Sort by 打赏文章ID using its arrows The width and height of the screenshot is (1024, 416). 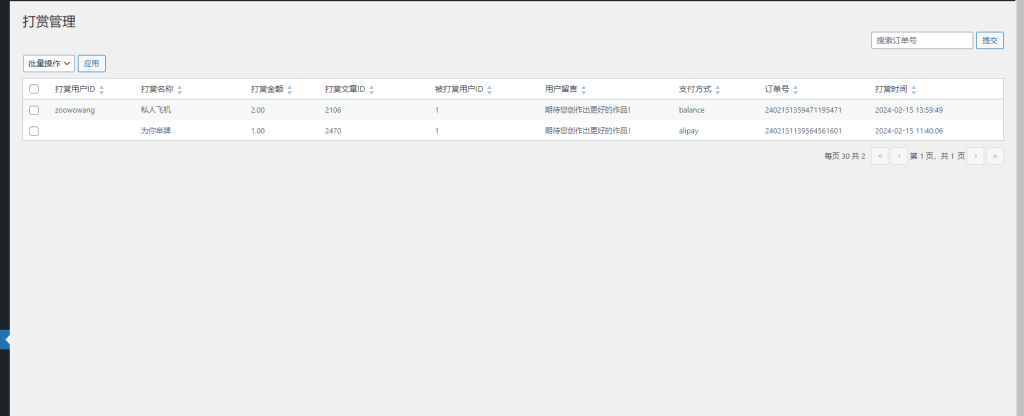coord(373,89)
